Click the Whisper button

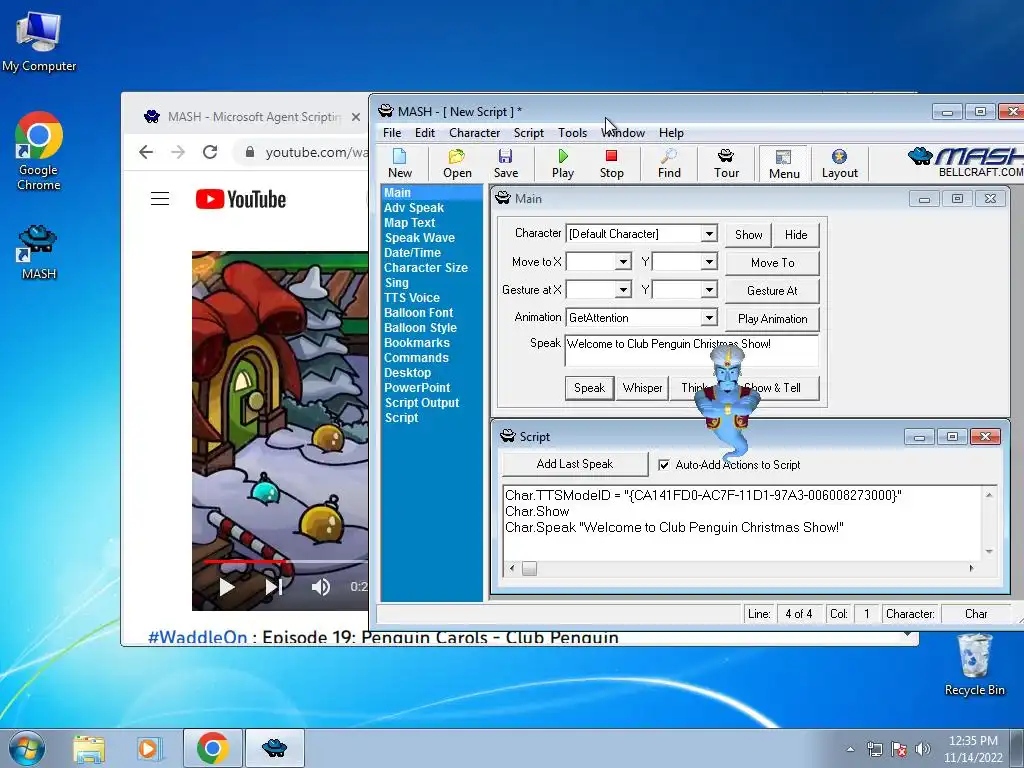[x=642, y=388]
